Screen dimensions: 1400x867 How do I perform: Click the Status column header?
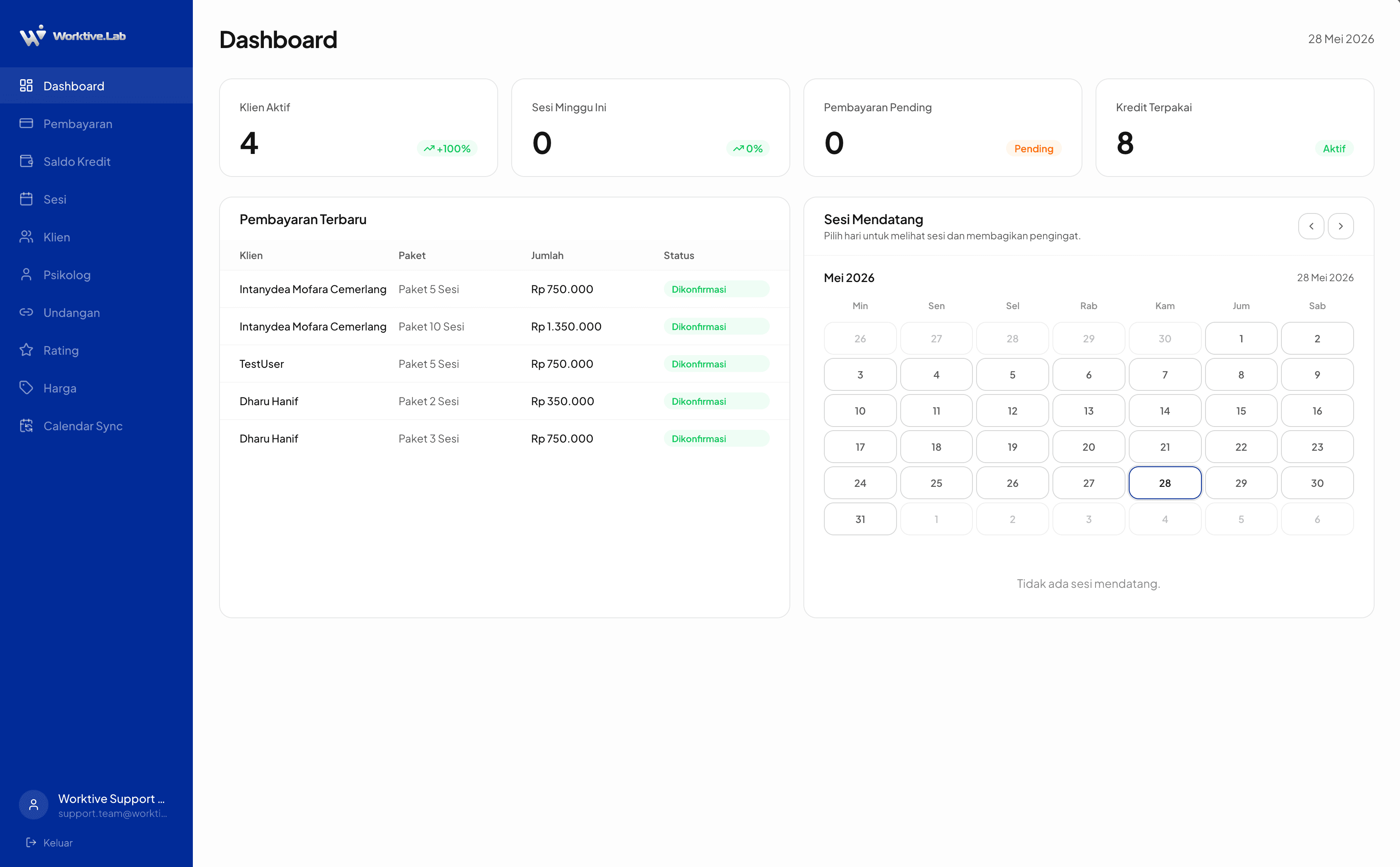[679, 255]
